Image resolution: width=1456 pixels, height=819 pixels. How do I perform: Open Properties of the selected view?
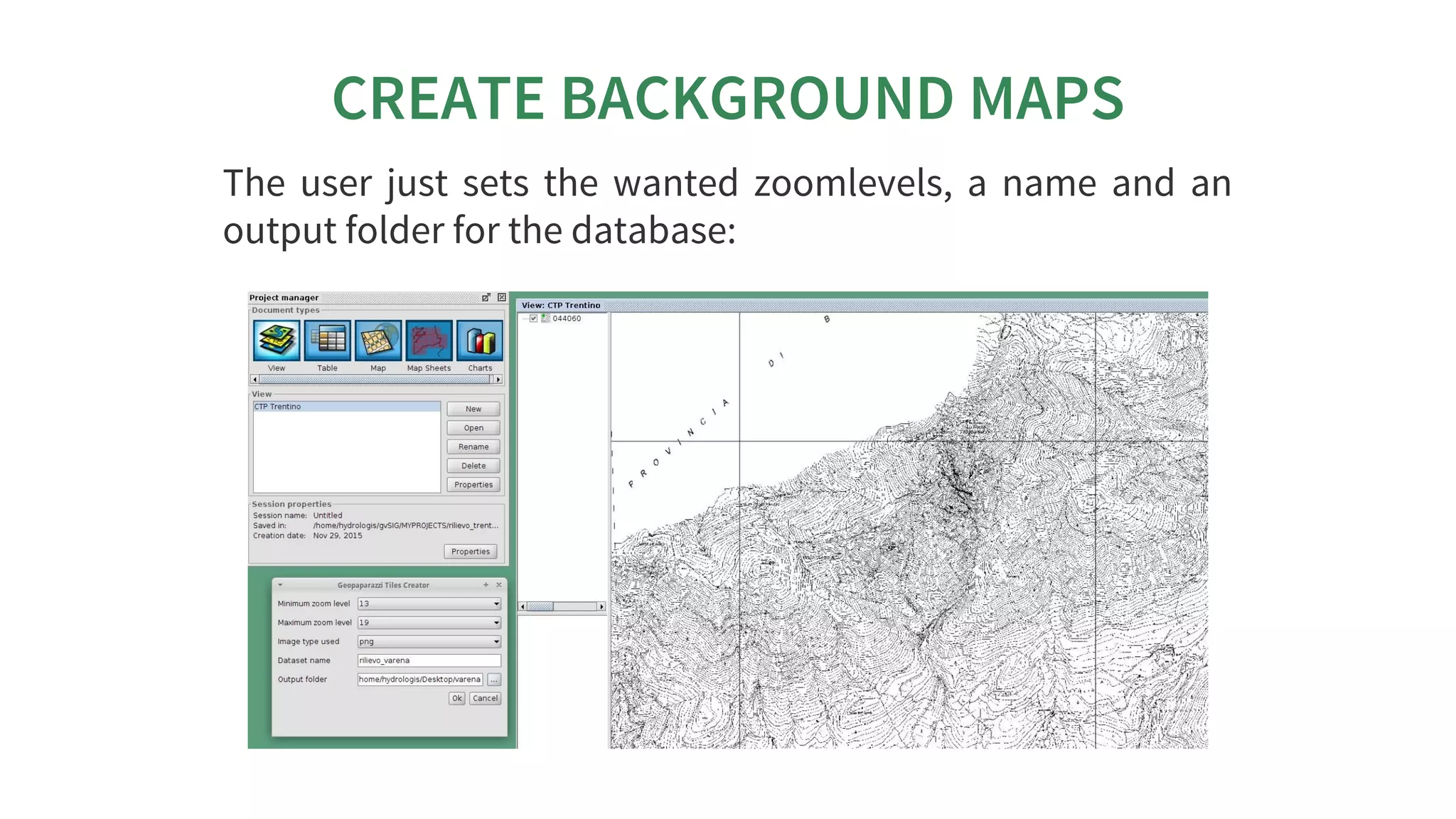coord(473,485)
